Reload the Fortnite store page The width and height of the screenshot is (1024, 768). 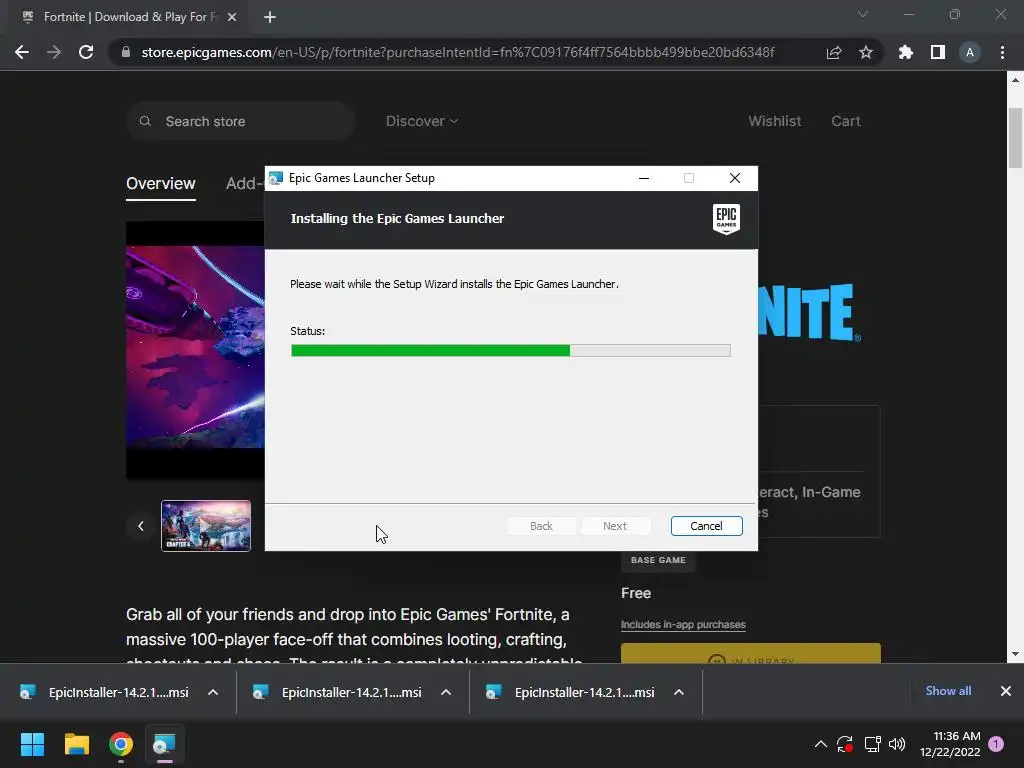86,52
